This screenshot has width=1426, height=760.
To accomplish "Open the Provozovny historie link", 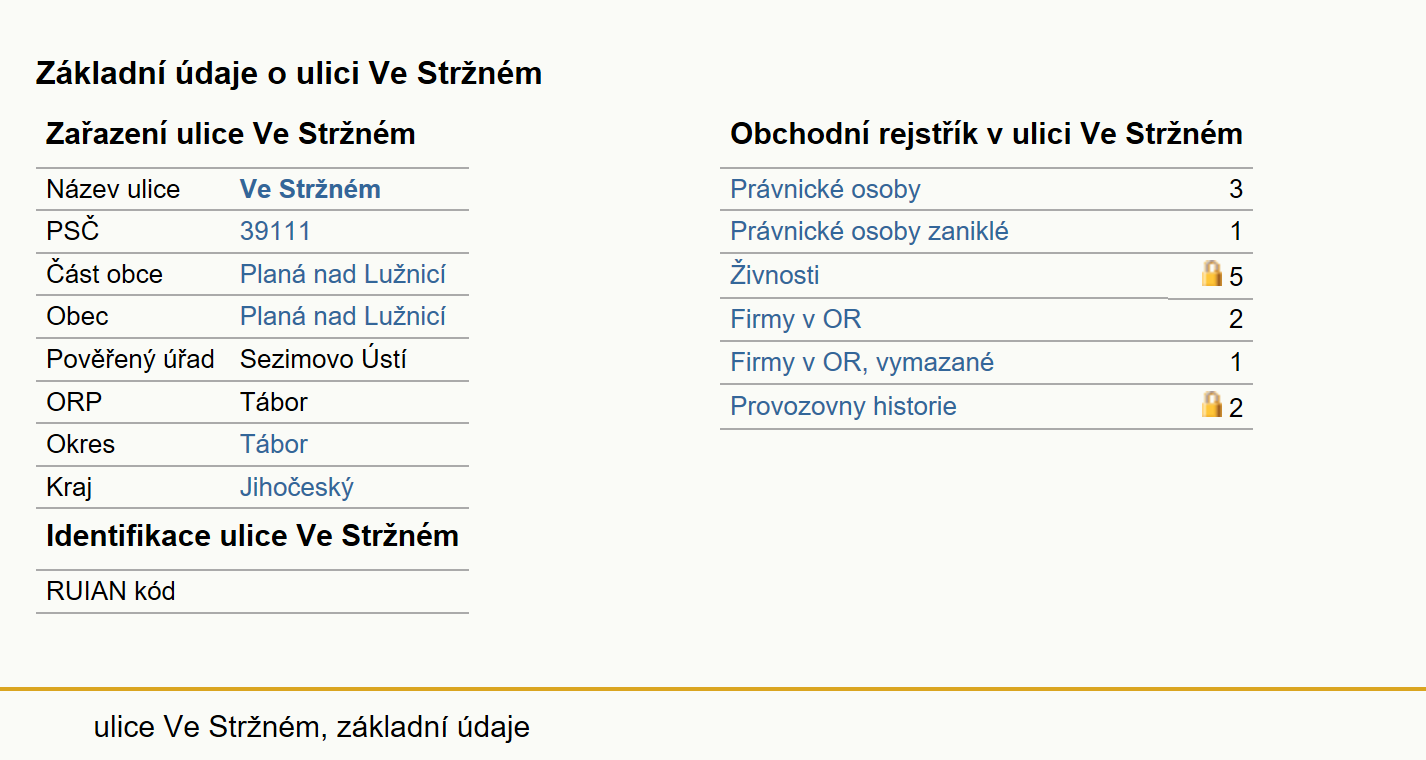I will (x=843, y=406).
